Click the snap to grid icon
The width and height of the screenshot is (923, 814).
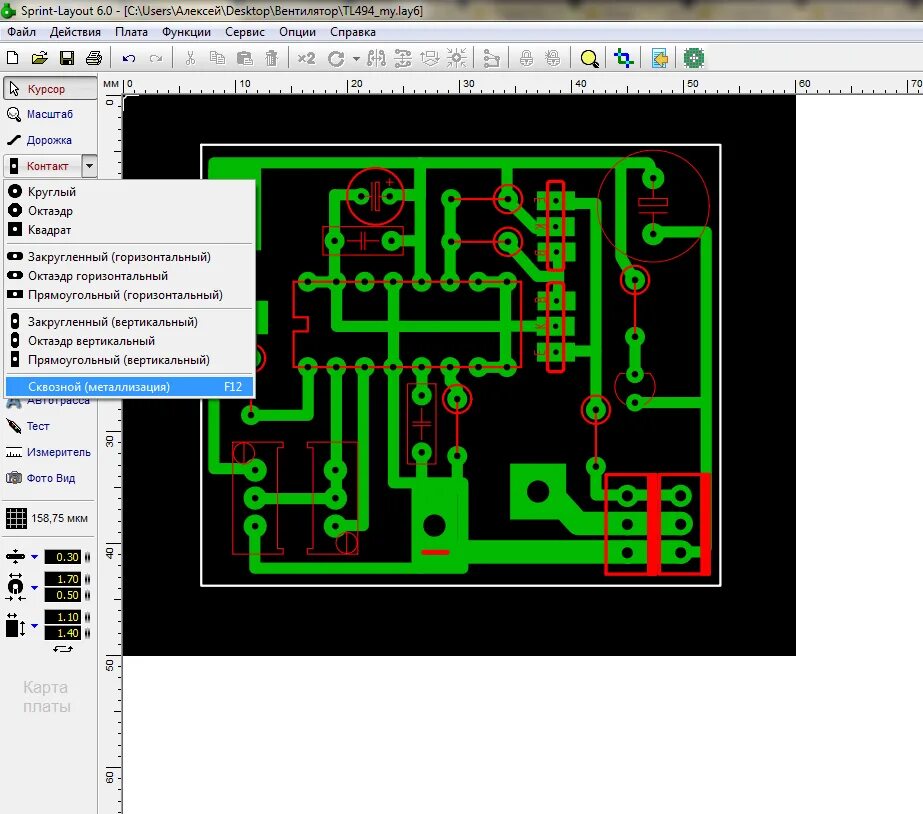[x=430, y=58]
